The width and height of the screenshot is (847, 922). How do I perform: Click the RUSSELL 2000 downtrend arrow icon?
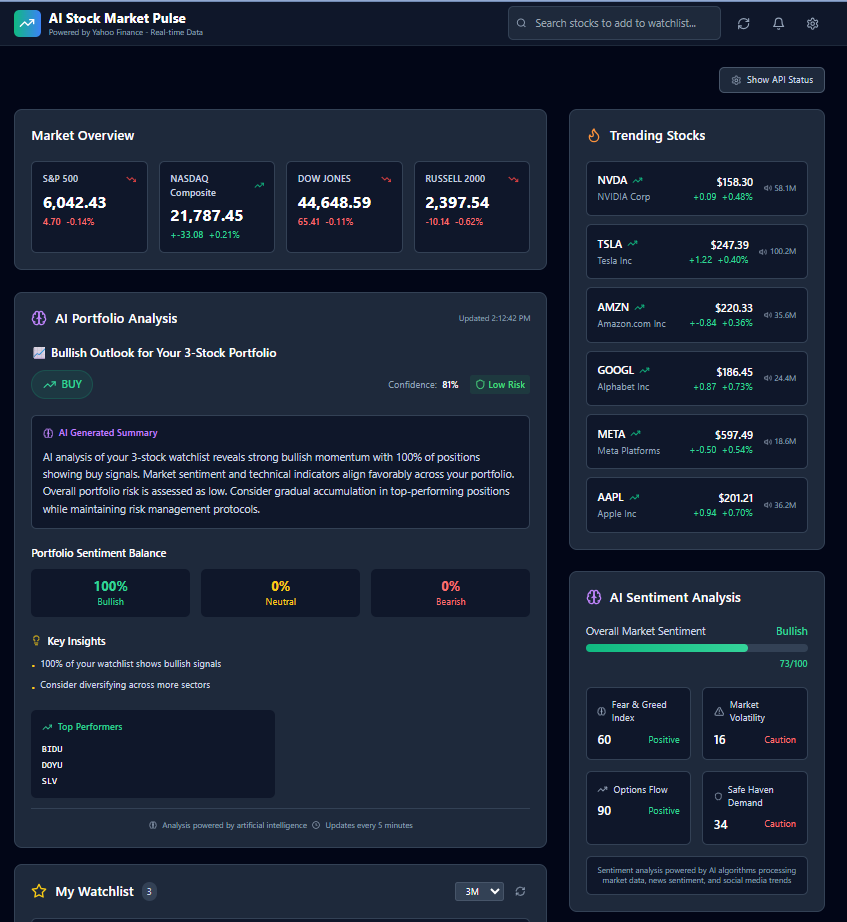(513, 179)
